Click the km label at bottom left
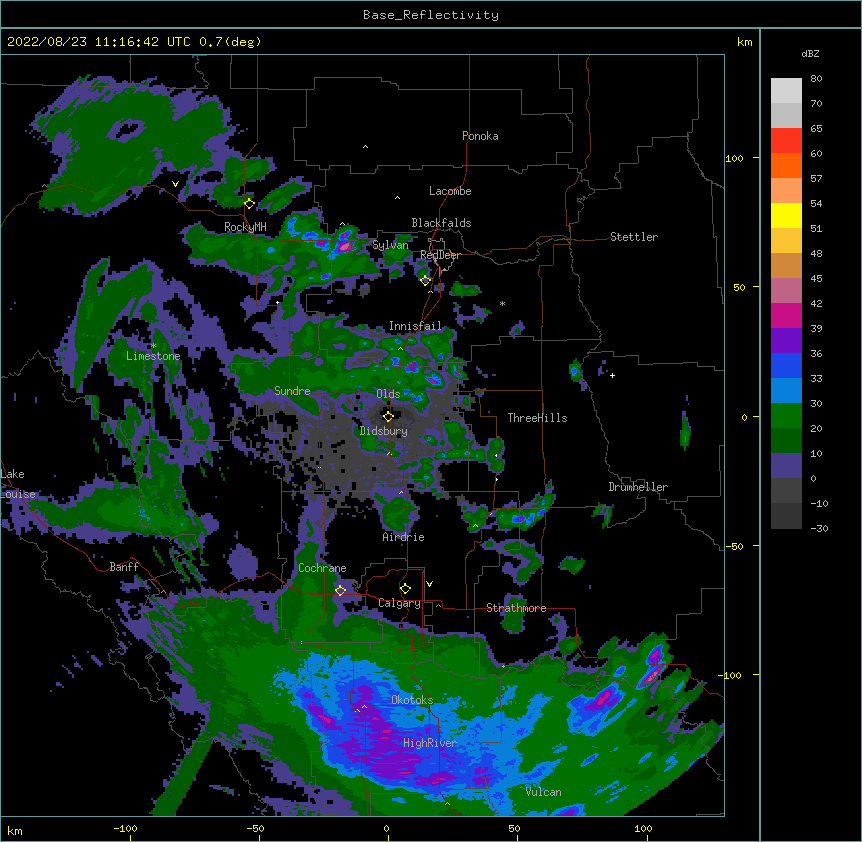The image size is (862, 842). coord(15,830)
